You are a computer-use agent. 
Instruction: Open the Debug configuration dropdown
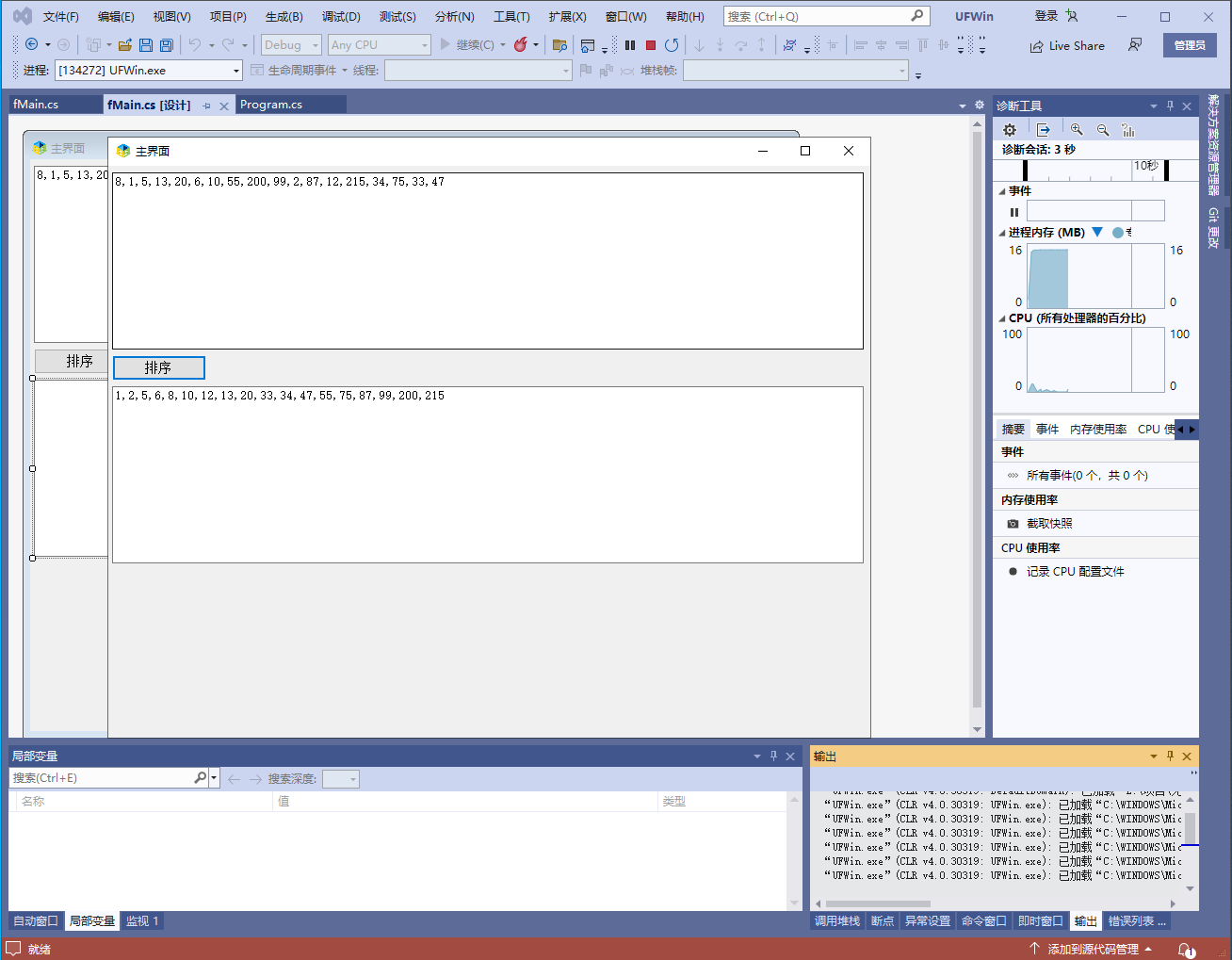tap(291, 45)
